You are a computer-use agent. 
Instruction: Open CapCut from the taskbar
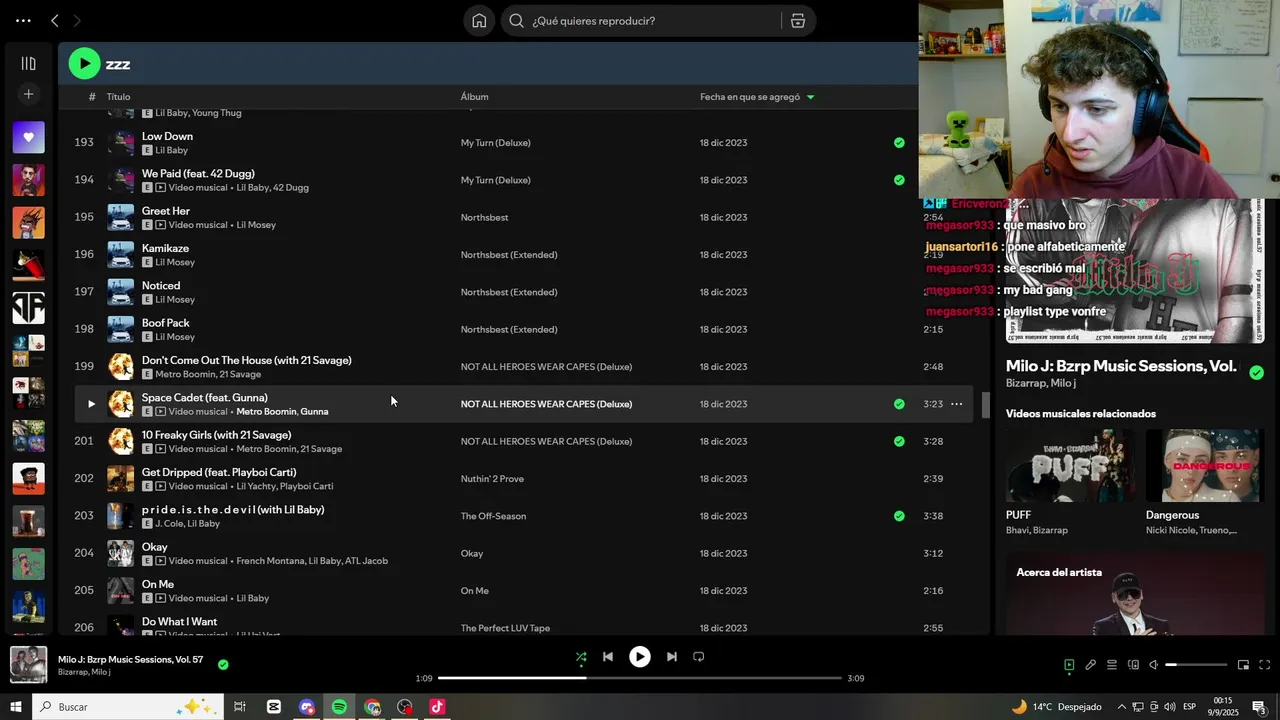(x=274, y=707)
